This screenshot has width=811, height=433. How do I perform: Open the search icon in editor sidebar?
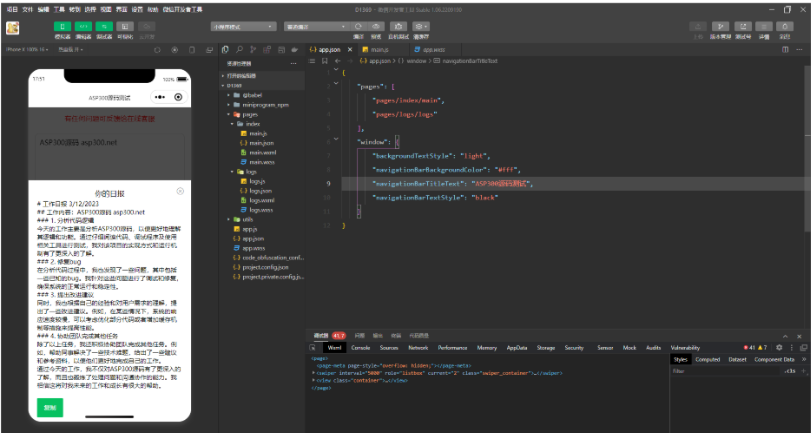[239, 48]
